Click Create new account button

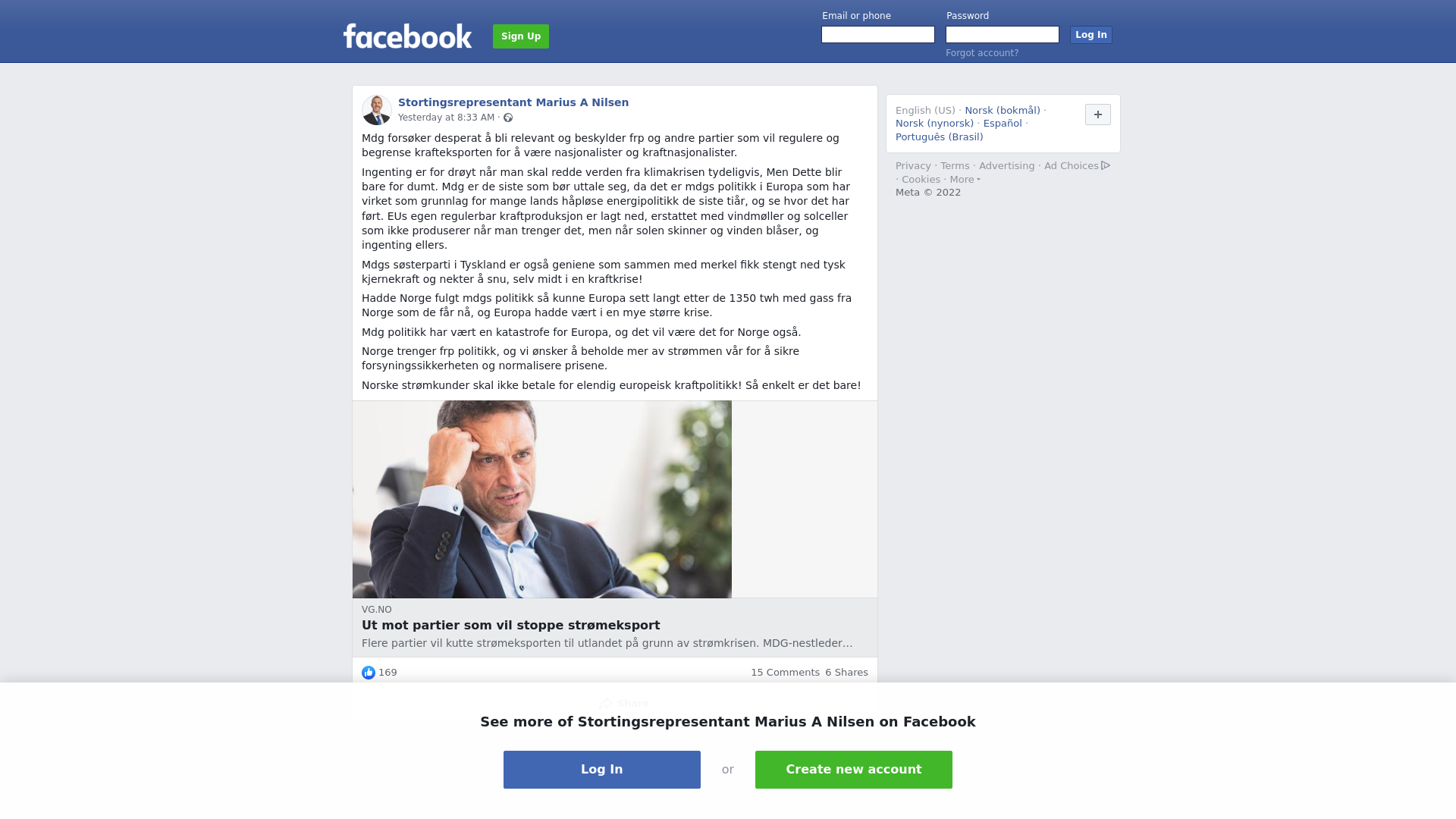click(854, 770)
